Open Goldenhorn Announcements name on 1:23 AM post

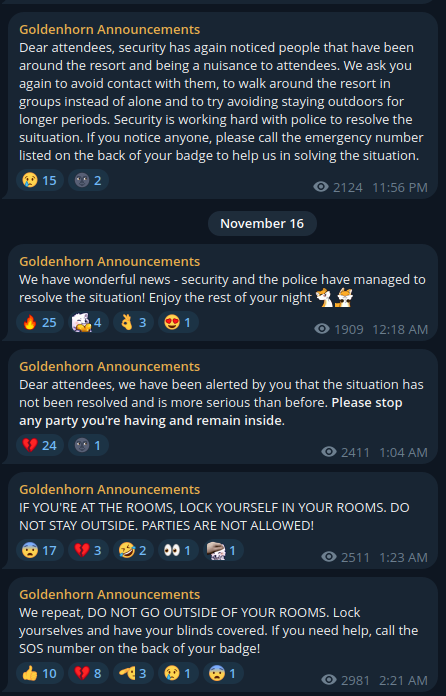pyautogui.click(x=110, y=489)
